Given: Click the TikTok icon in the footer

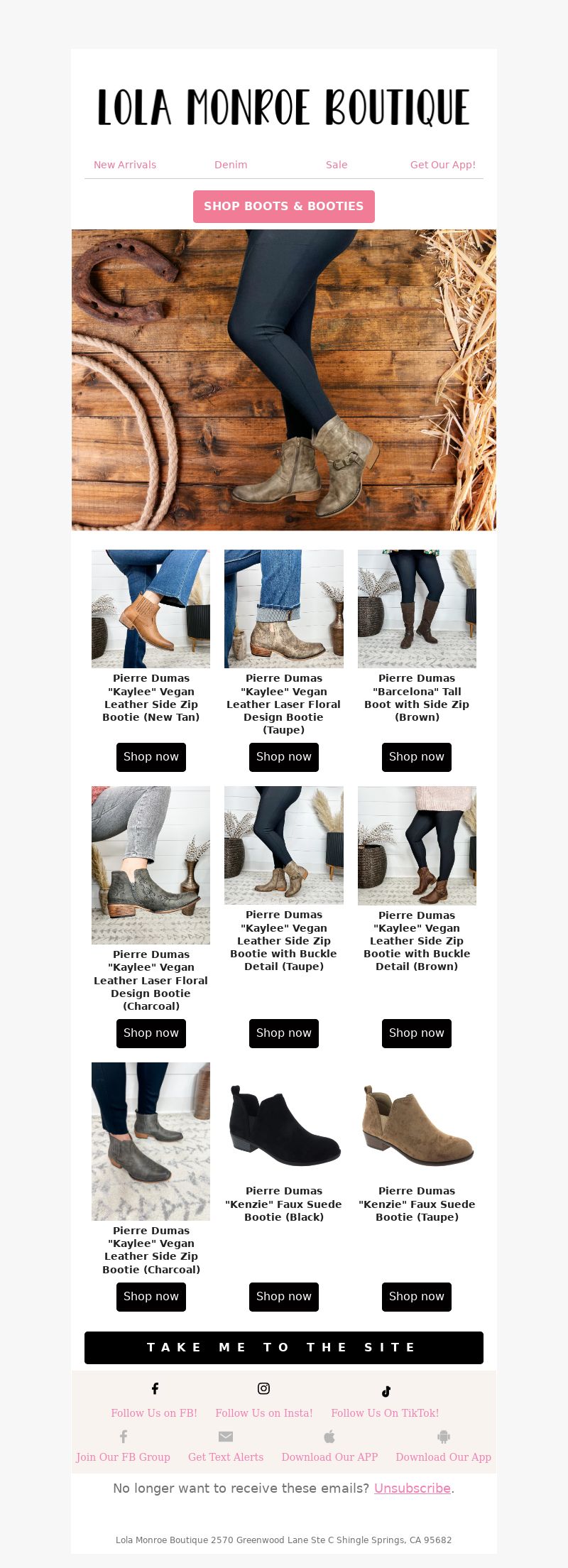Looking at the screenshot, I should click(x=386, y=1390).
